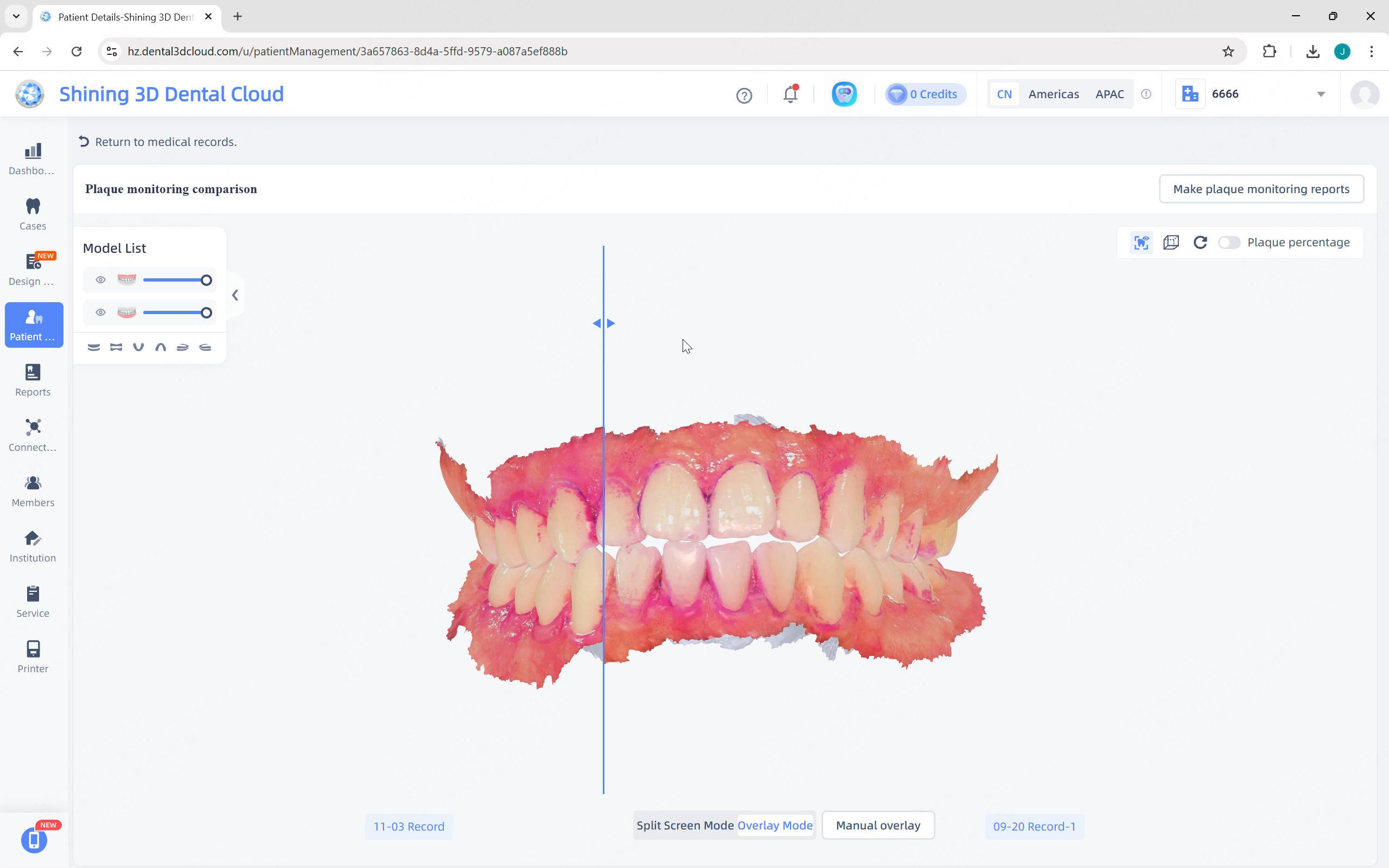Select the front view teeth icon
The image size is (1389, 868).
coord(93,347)
